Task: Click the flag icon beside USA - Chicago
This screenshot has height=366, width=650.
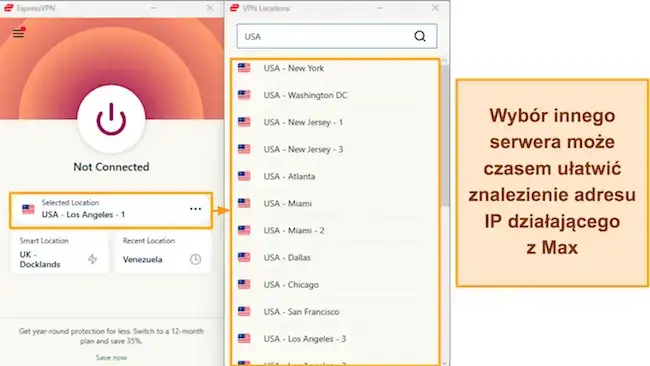Action: tap(244, 284)
